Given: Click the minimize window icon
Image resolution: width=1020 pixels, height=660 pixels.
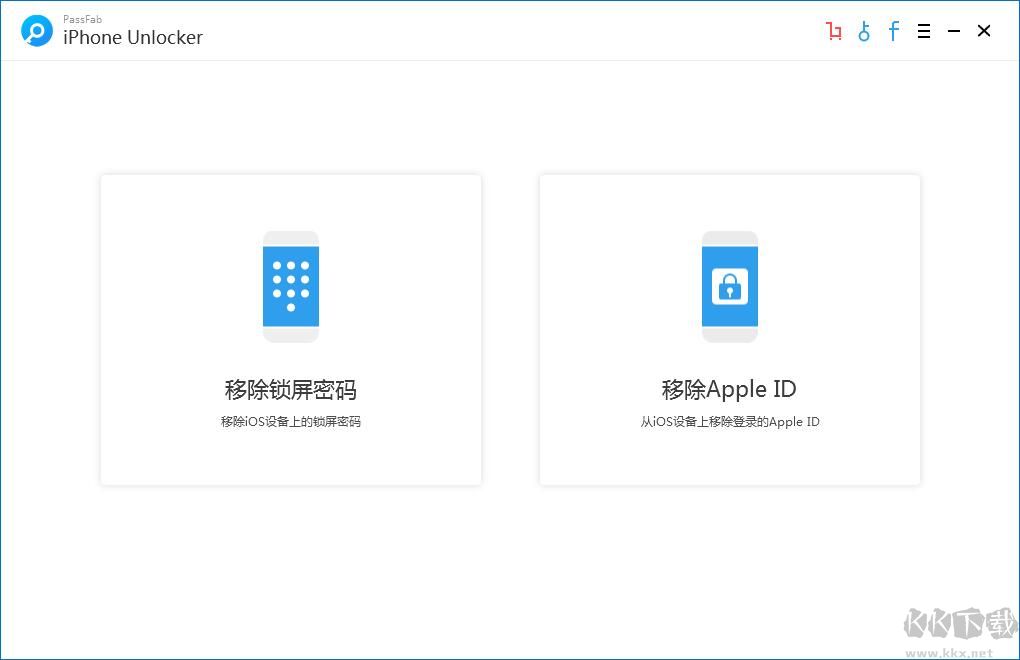Looking at the screenshot, I should (953, 31).
